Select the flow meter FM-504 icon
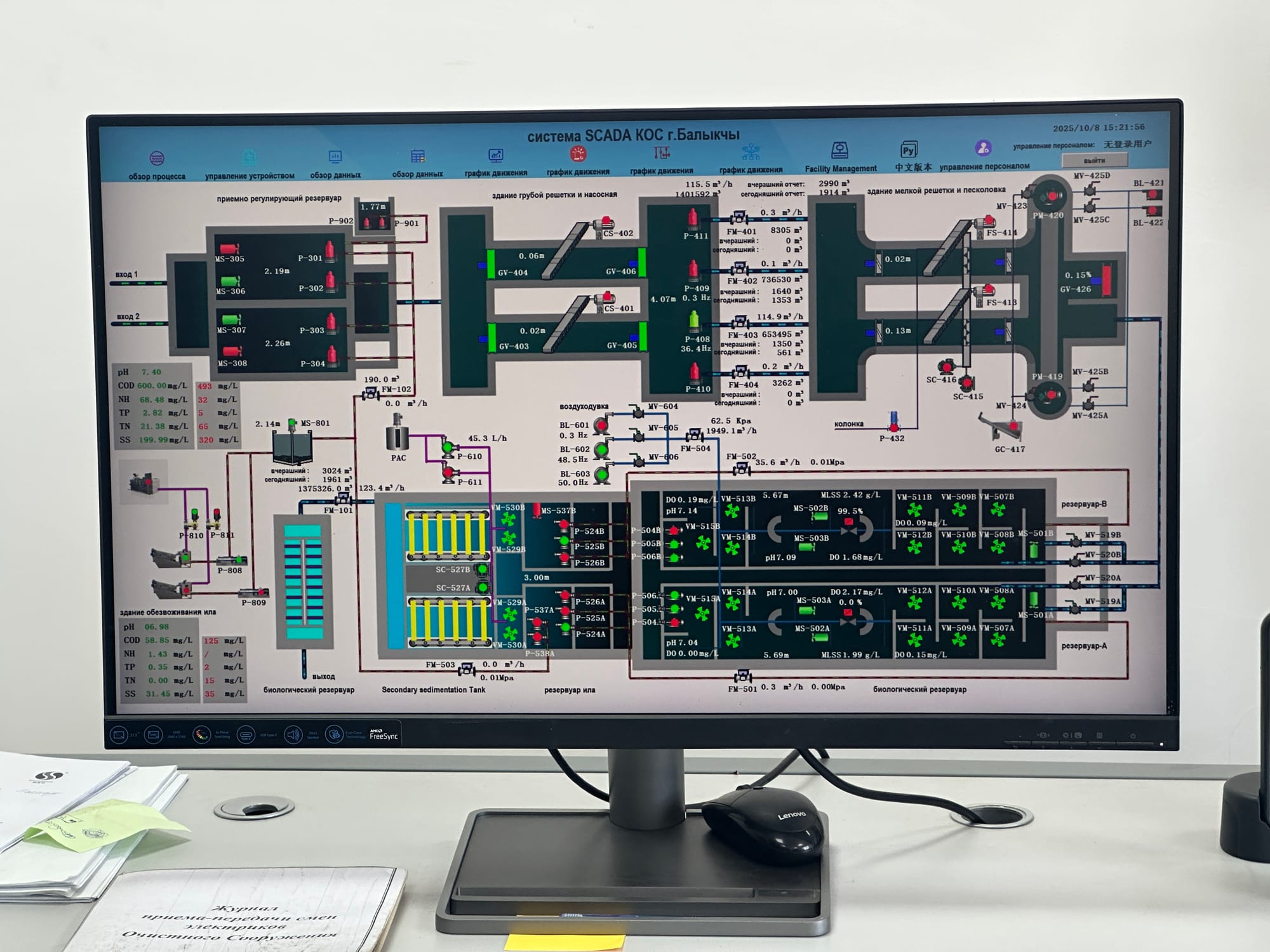This screenshot has width=1270, height=952. pos(694,435)
